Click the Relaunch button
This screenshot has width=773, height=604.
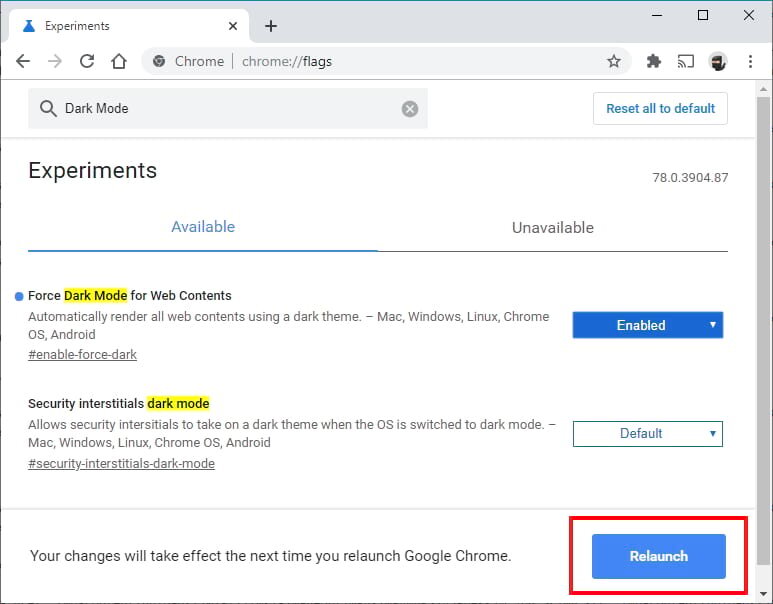(x=659, y=556)
